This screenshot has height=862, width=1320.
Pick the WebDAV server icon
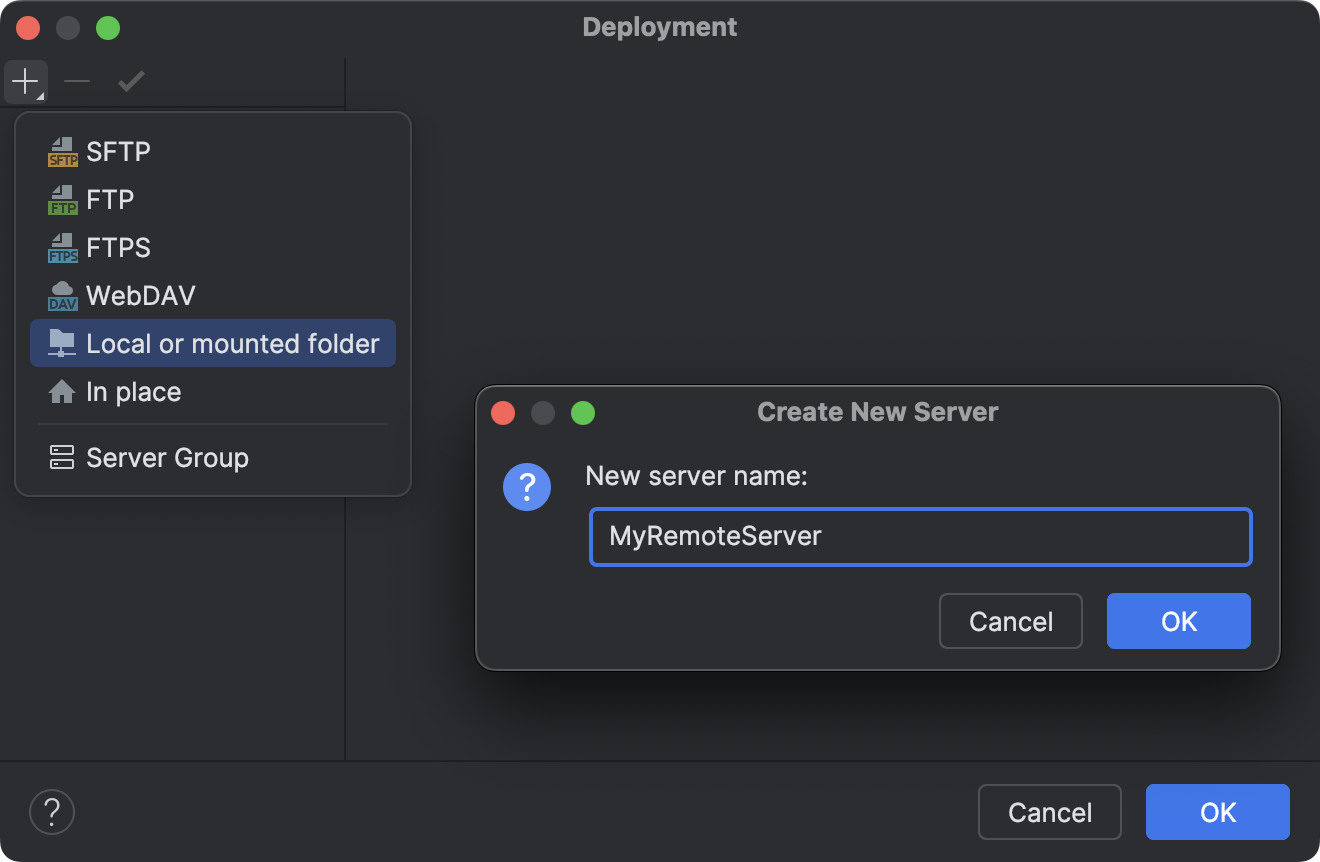(62, 295)
